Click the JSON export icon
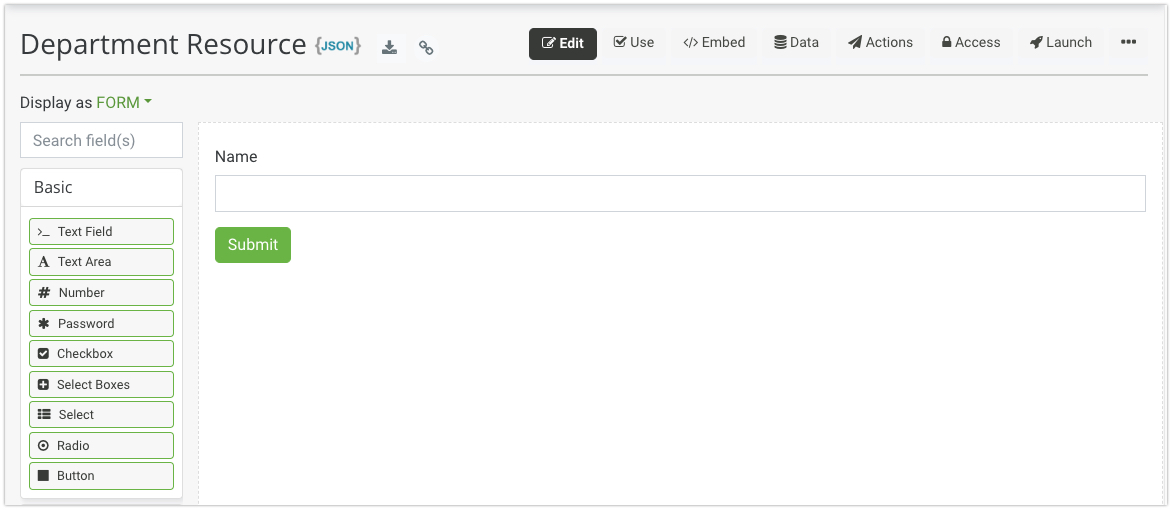Viewport: 1172px width, 510px height. click(338, 46)
